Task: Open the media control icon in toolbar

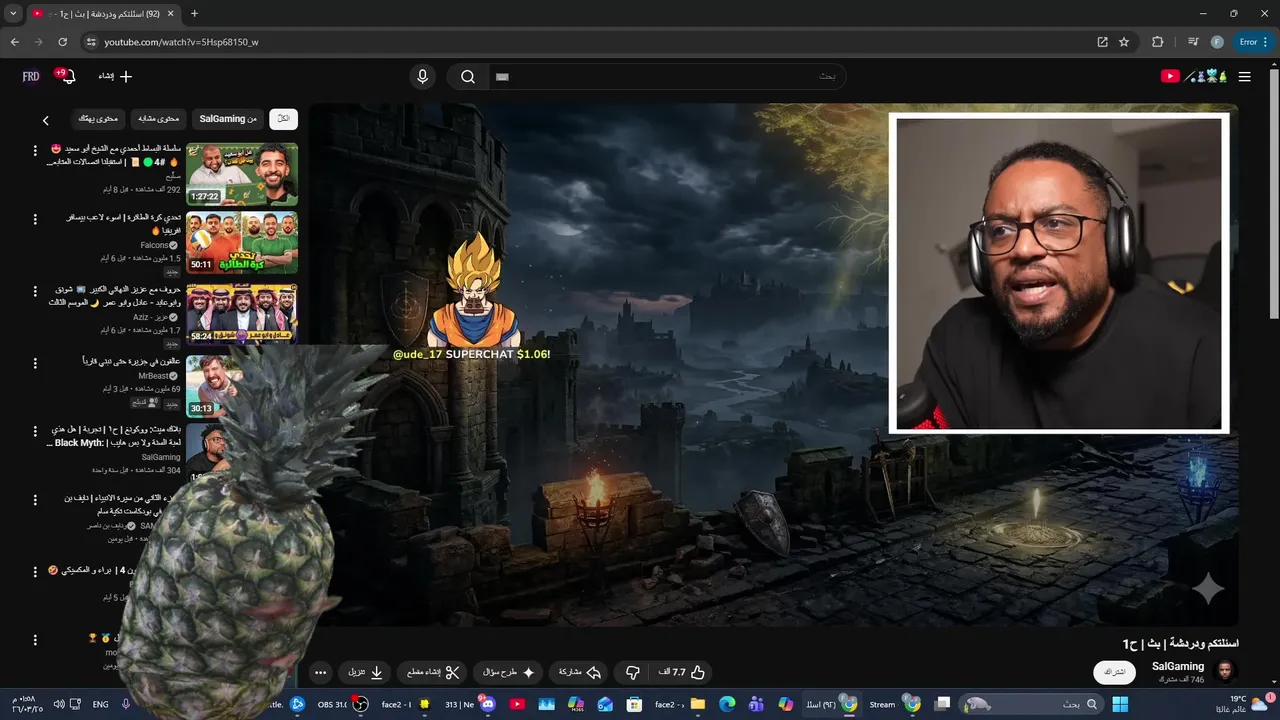Action: (x=1193, y=42)
